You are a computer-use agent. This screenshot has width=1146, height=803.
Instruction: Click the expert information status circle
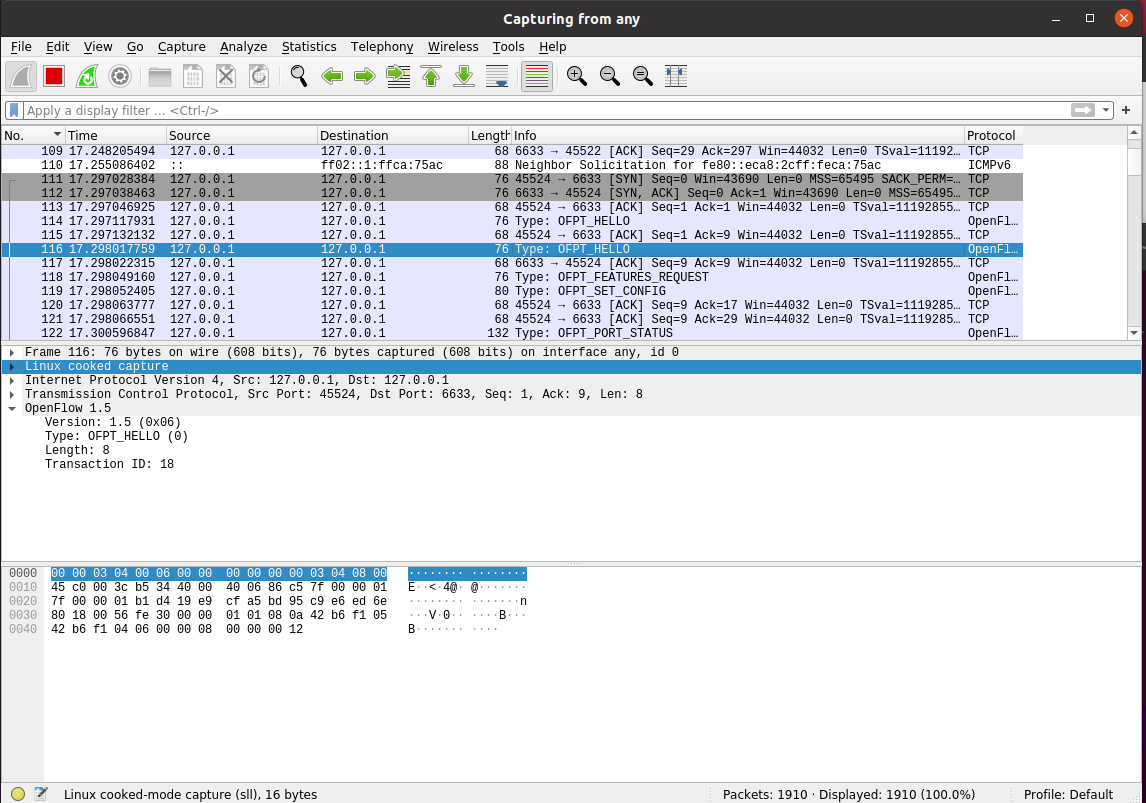18,794
